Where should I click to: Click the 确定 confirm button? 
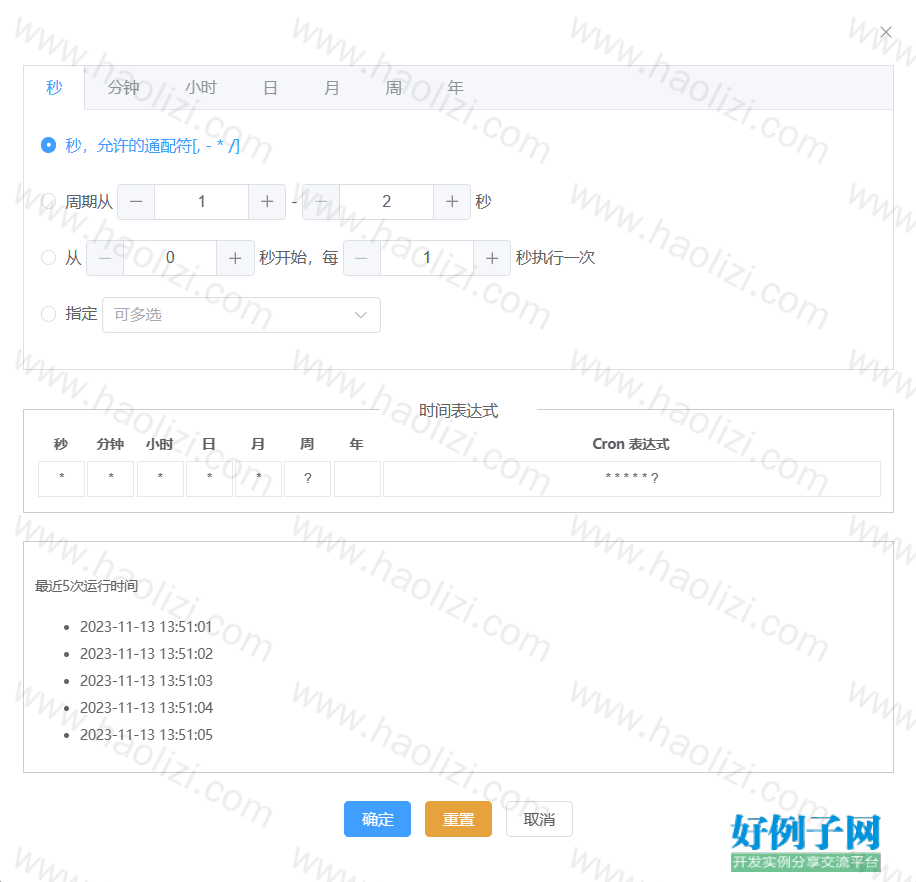coord(377,819)
